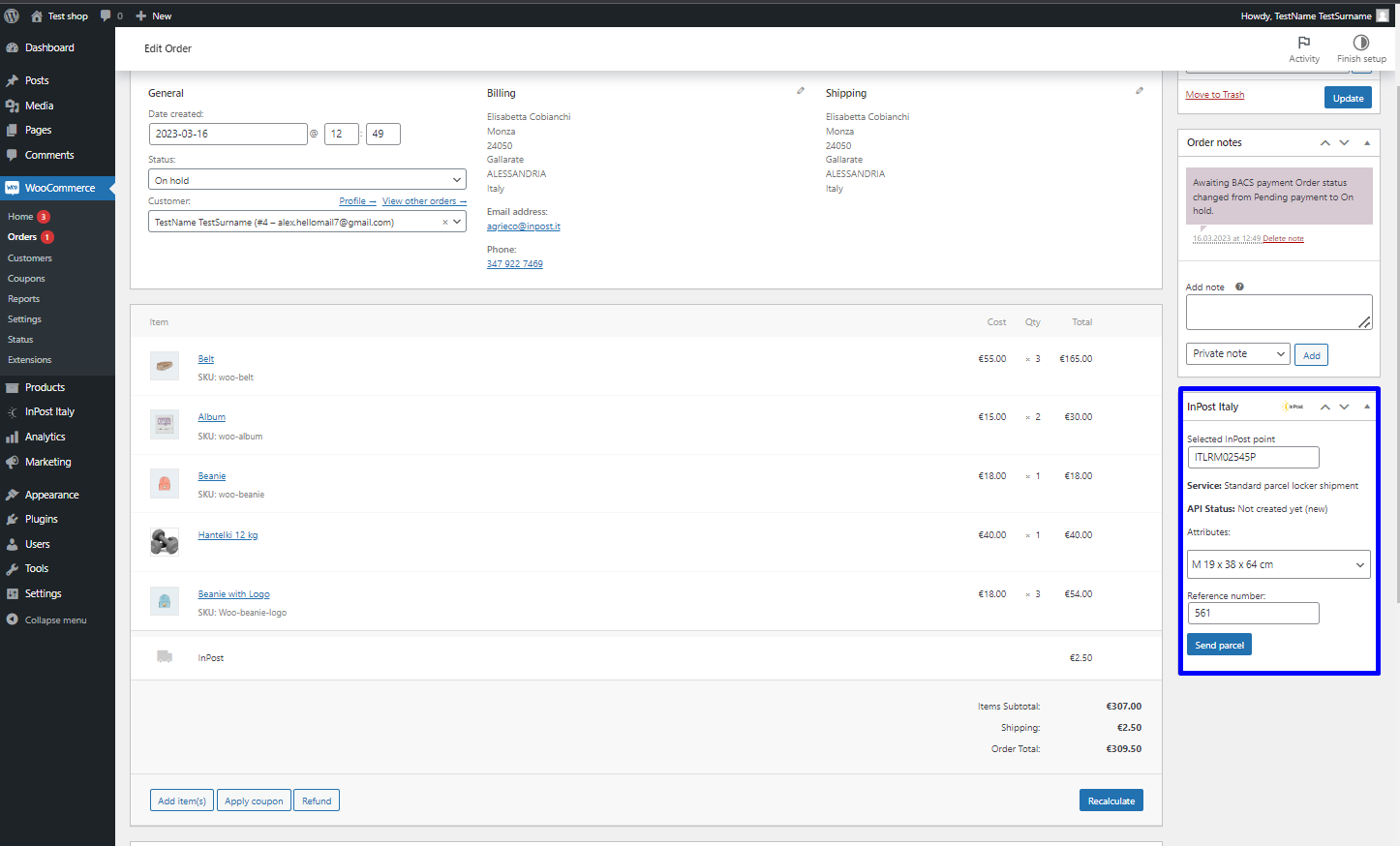The height and width of the screenshot is (846, 1400).
Task: Click the Date created input field
Action: (x=228, y=134)
